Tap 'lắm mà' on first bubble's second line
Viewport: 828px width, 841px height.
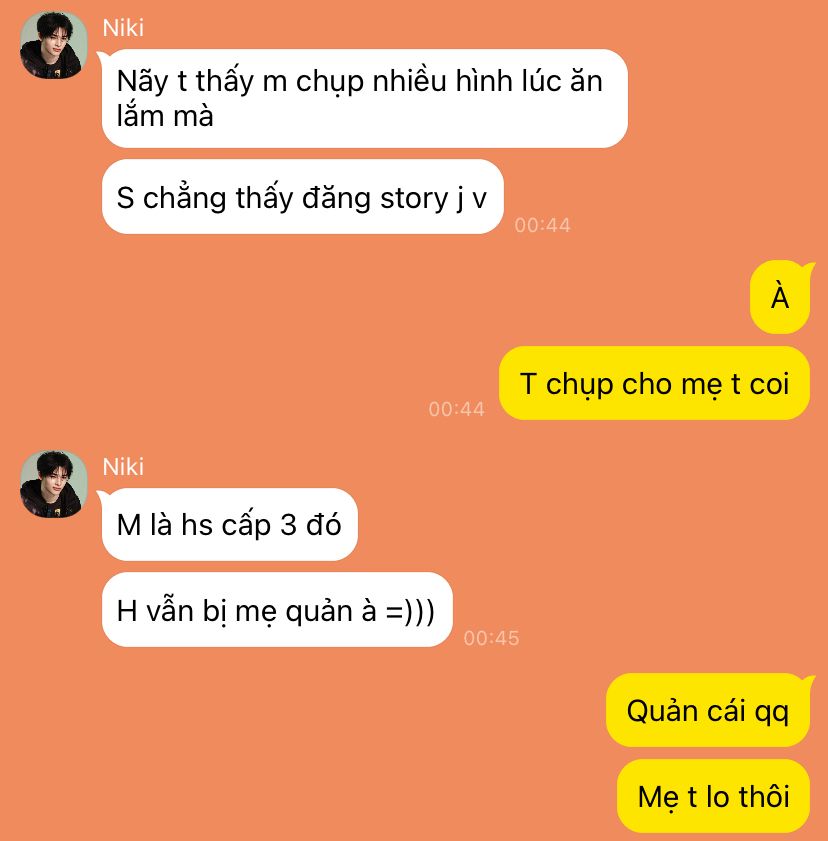pyautogui.click(x=165, y=116)
